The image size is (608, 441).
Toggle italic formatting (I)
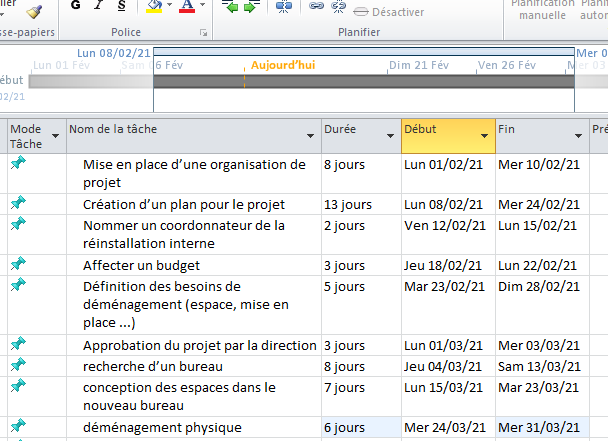(x=100, y=7)
